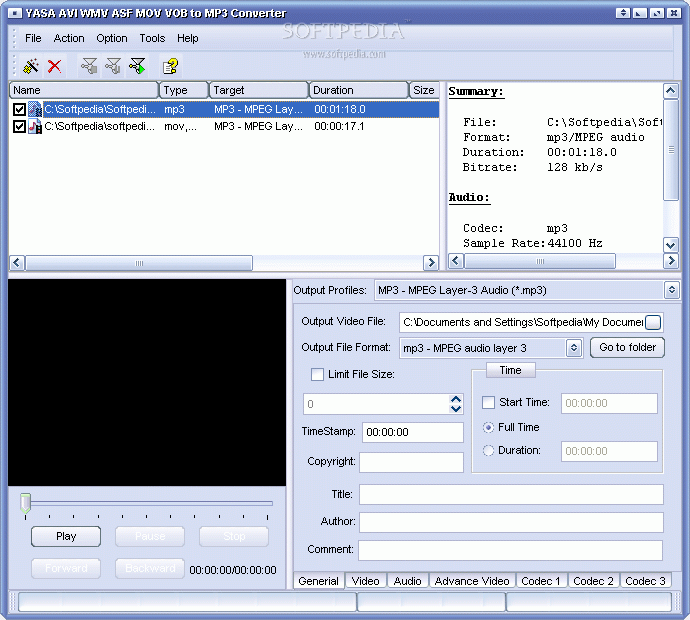Uncheck the mov file row checkbox

tap(19, 127)
